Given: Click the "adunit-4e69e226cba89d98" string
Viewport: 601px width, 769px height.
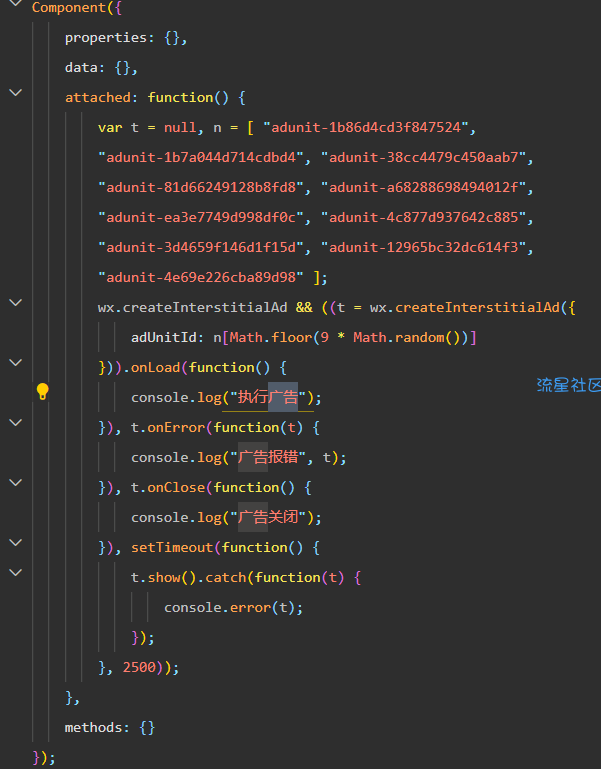Looking at the screenshot, I should pyautogui.click(x=201, y=278).
